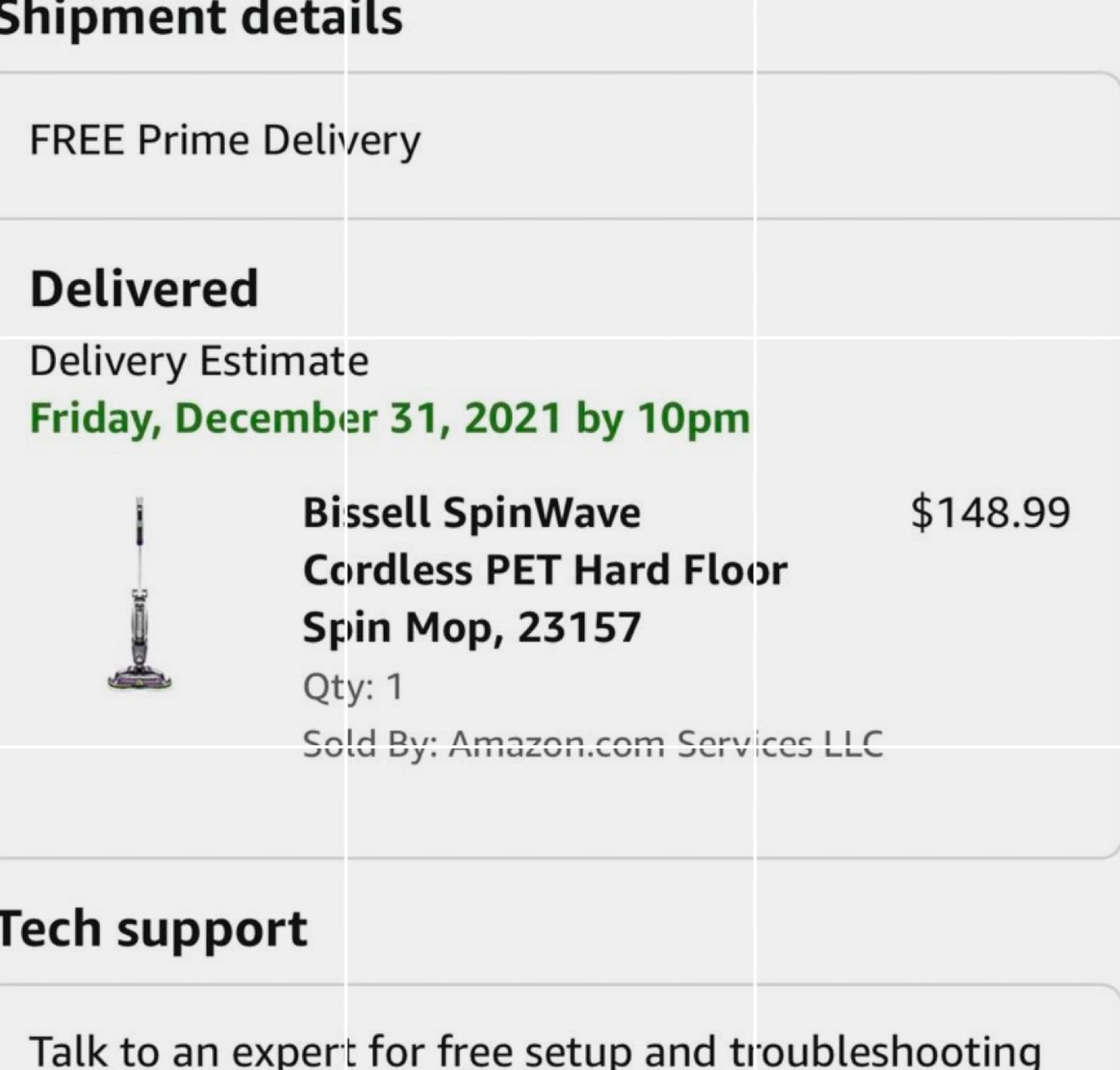Open the Bissell mop product thumbnail
Viewport: 1120px width, 1070px height.
pyautogui.click(x=140, y=594)
